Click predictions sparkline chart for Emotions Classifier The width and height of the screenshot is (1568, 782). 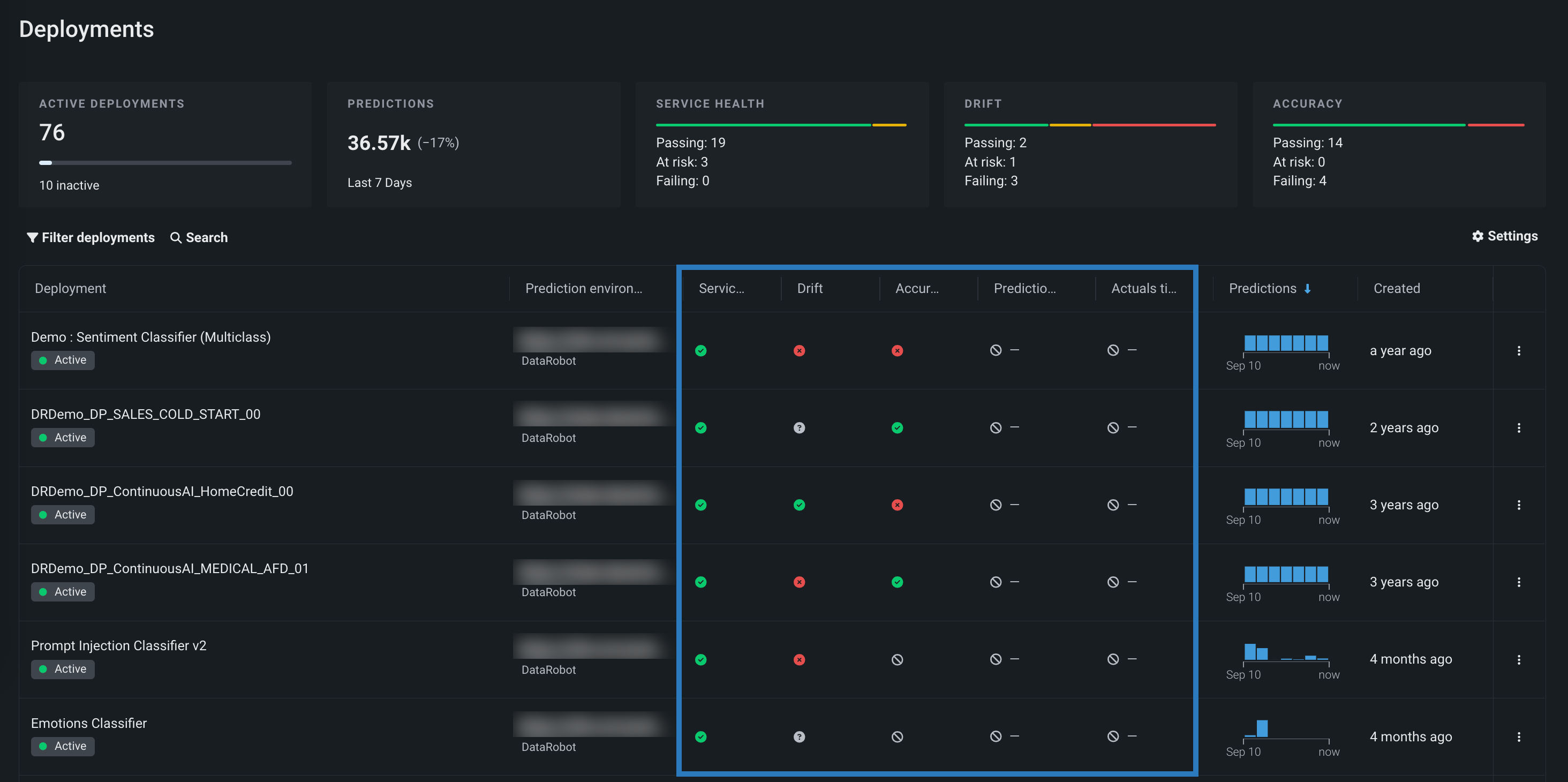1286,730
